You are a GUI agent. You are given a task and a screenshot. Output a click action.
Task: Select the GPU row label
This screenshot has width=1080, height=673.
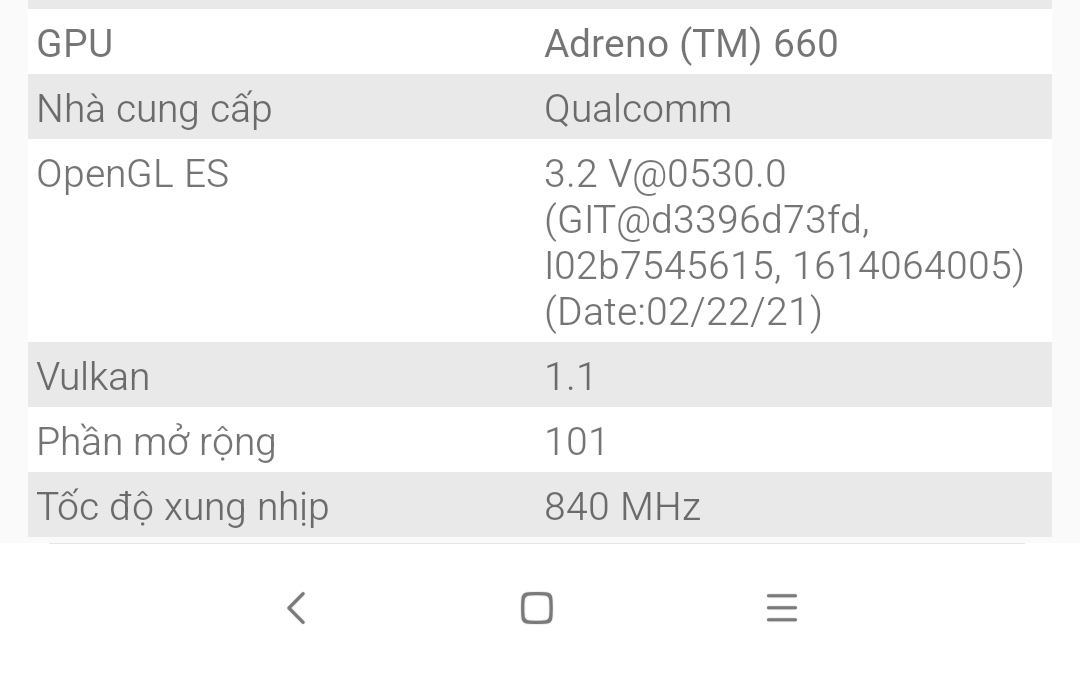(x=74, y=43)
